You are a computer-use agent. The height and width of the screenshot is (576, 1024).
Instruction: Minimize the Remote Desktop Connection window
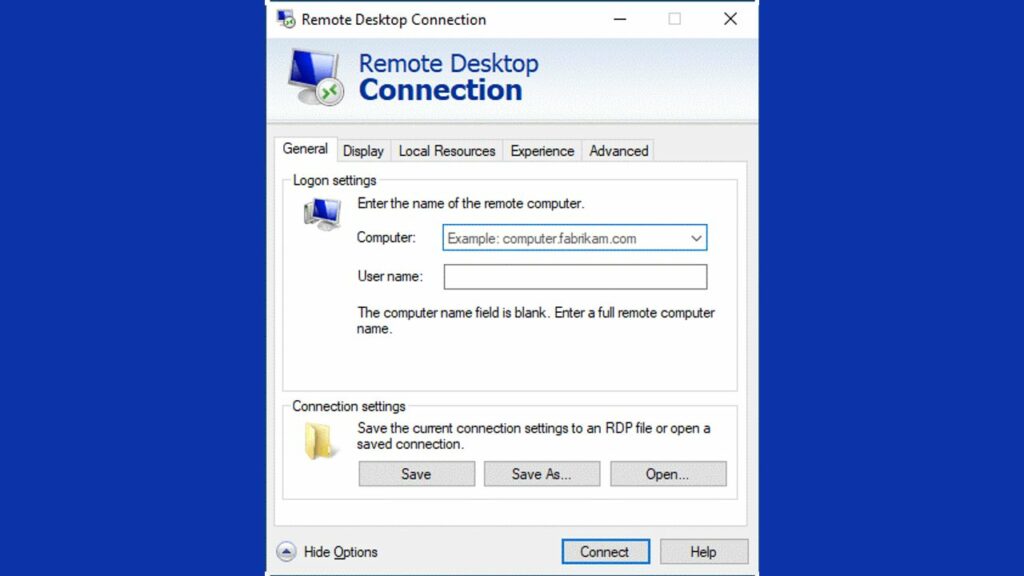point(620,19)
